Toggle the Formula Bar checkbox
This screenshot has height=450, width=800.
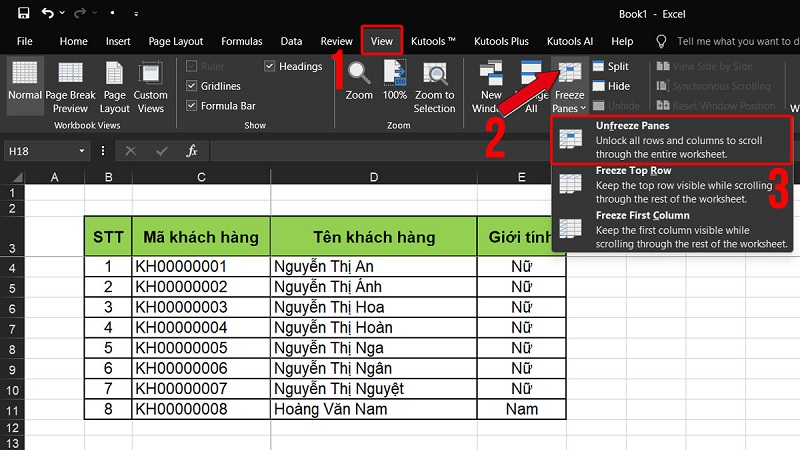pyautogui.click(x=192, y=106)
